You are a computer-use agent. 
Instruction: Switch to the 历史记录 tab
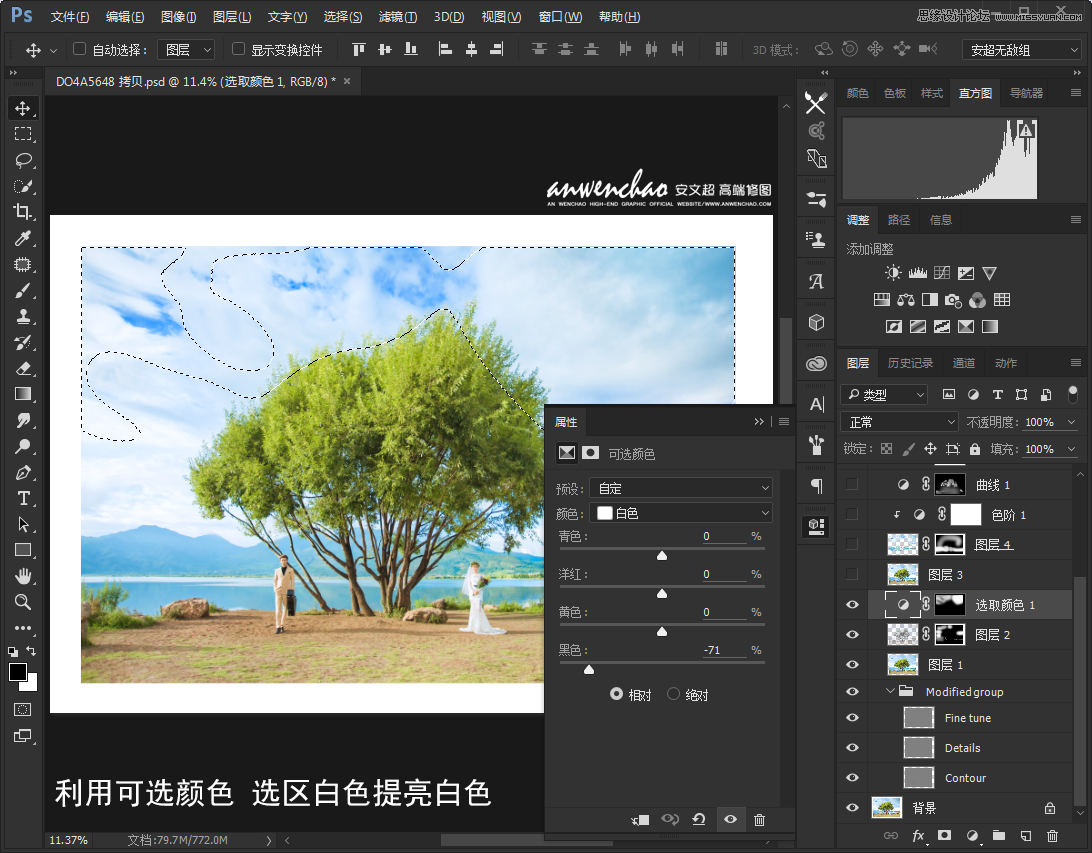910,363
